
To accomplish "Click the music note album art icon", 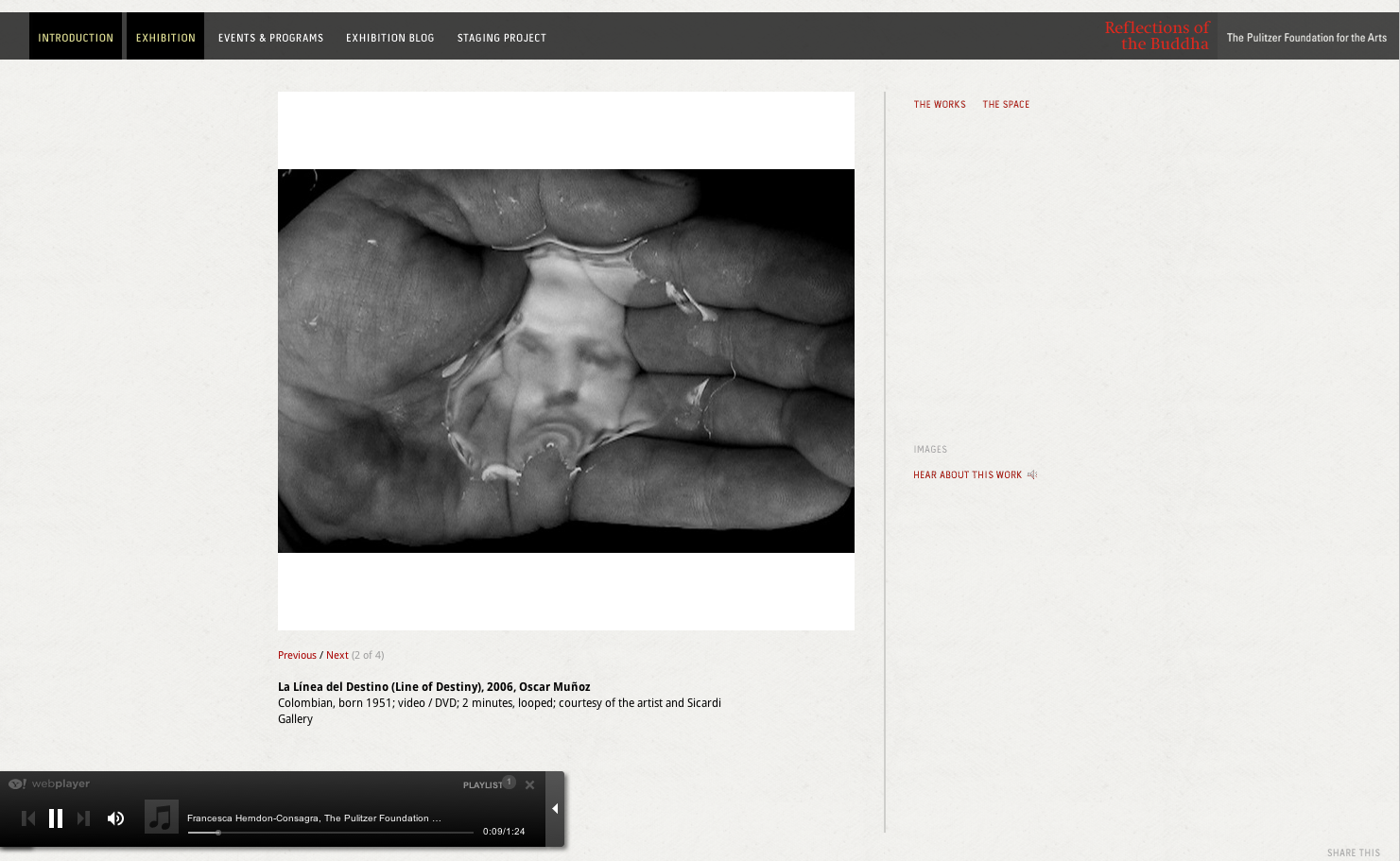I will (162, 817).
